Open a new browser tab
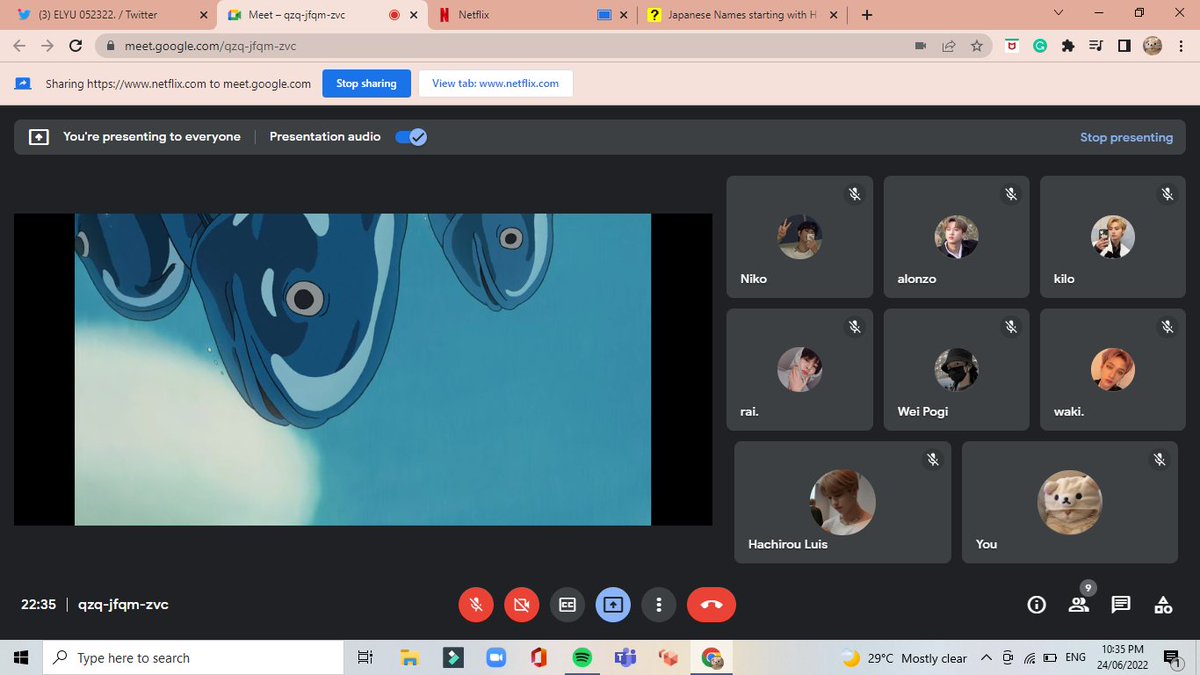 click(x=866, y=15)
